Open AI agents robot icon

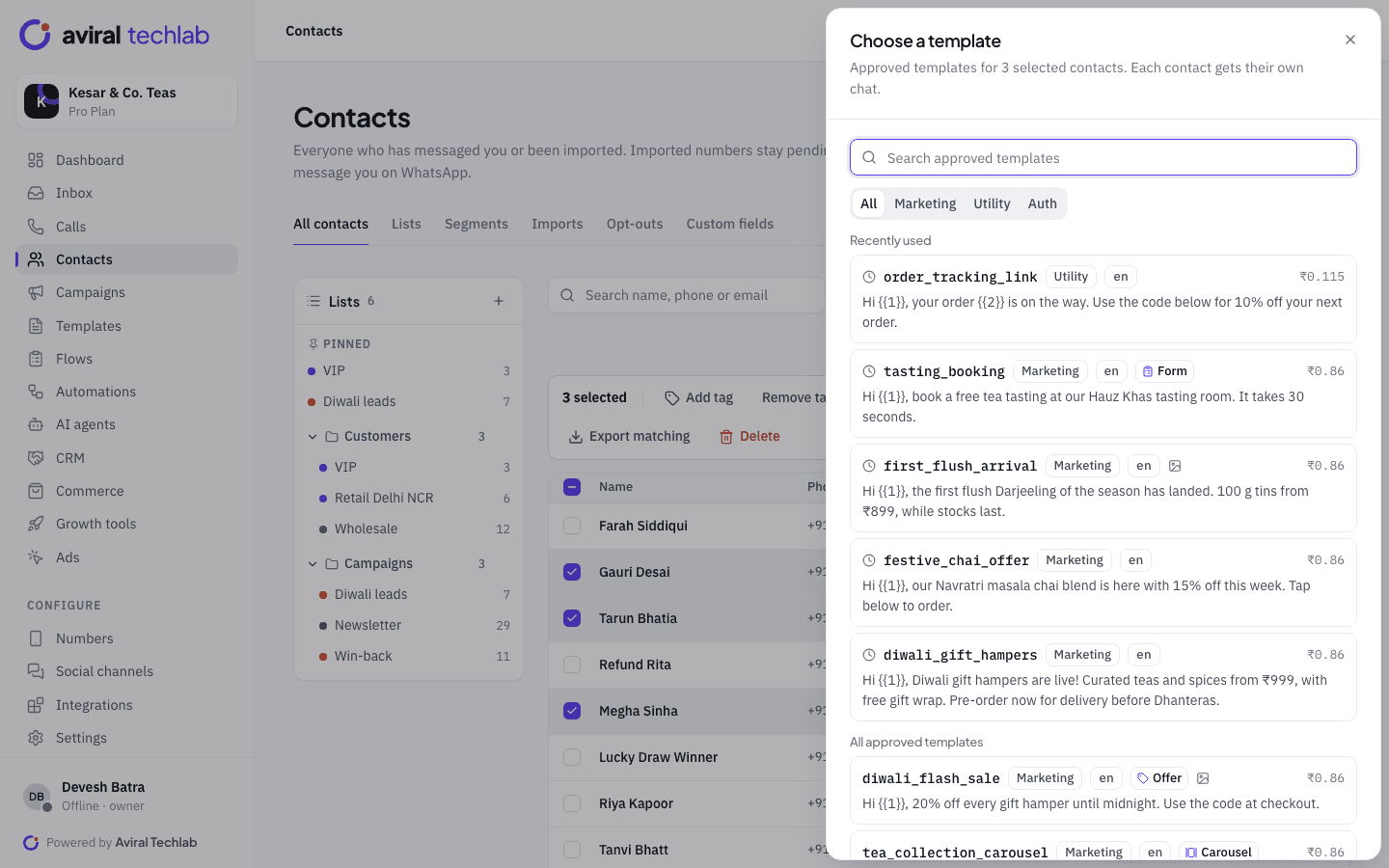pos(36,424)
